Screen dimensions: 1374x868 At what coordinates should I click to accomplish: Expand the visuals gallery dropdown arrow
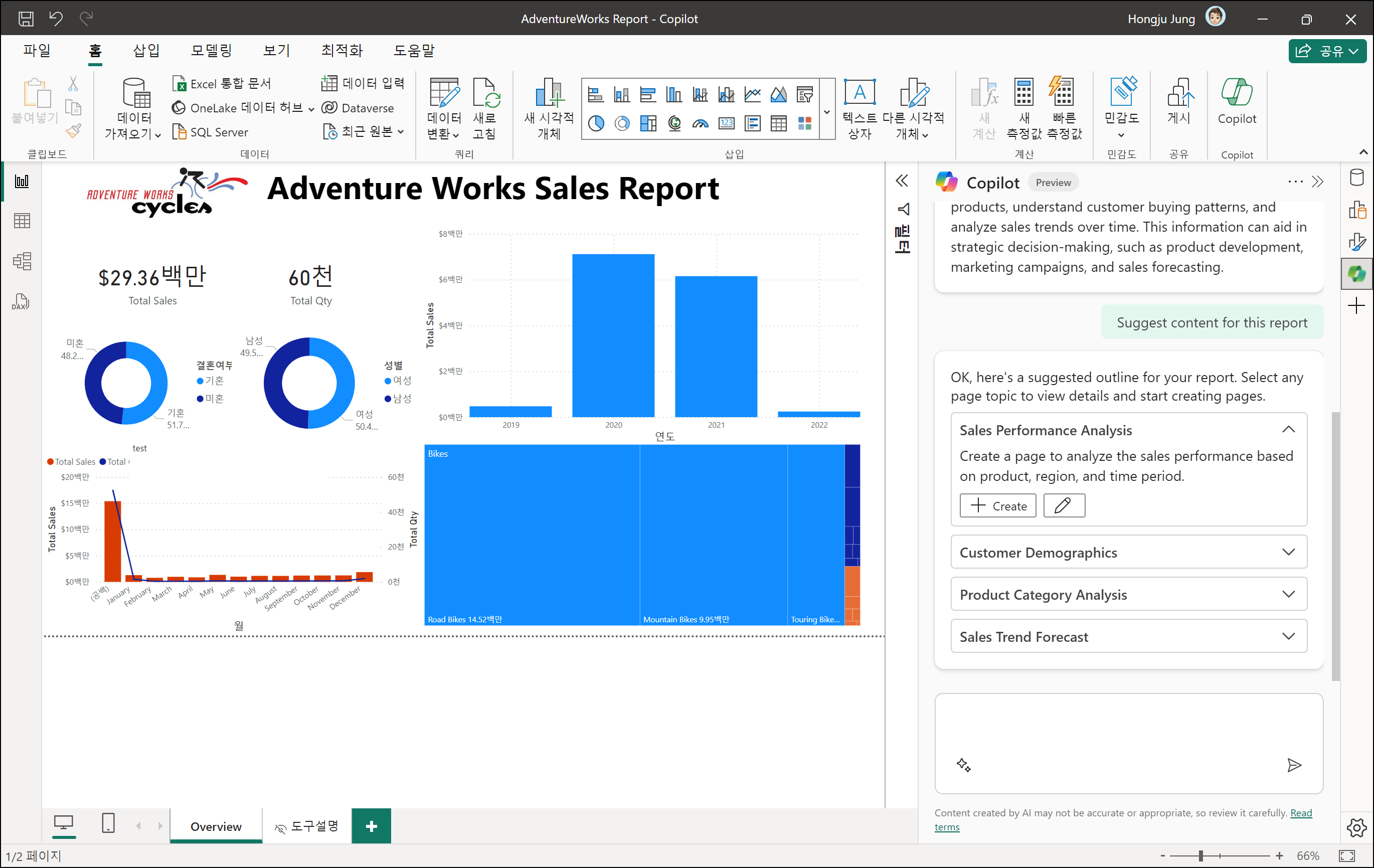827,112
